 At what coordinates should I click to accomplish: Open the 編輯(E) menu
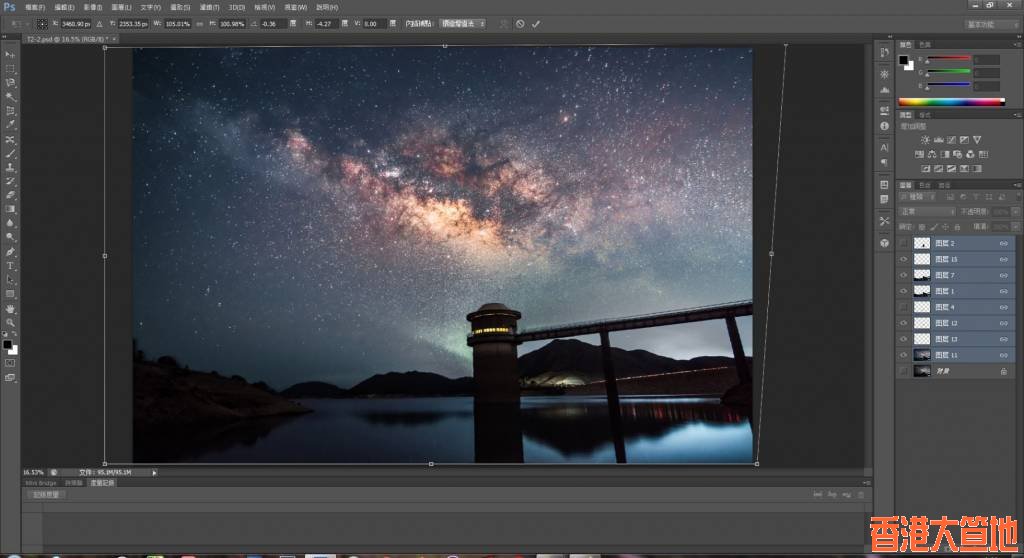(x=64, y=7)
